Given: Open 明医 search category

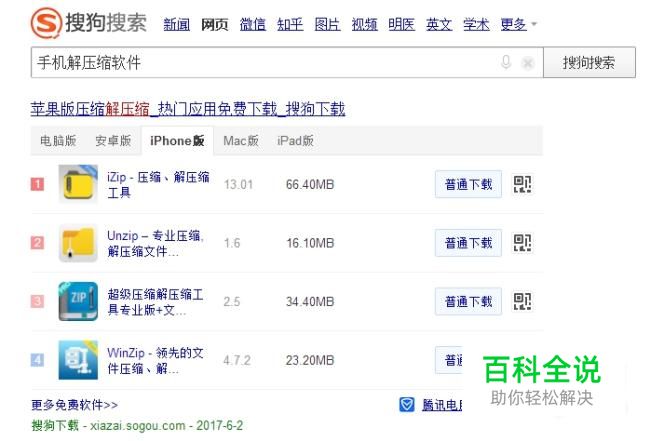Looking at the screenshot, I should [x=402, y=24].
